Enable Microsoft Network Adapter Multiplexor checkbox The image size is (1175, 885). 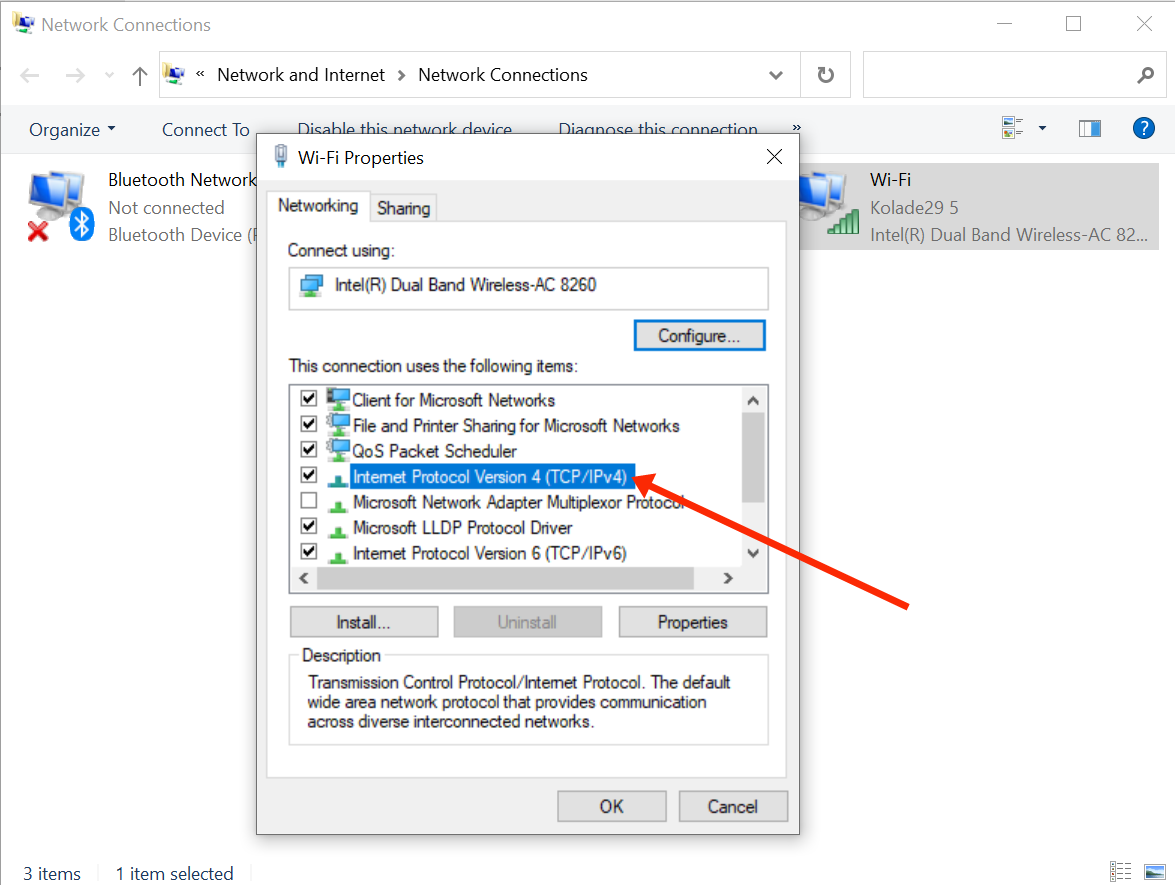[x=309, y=500]
